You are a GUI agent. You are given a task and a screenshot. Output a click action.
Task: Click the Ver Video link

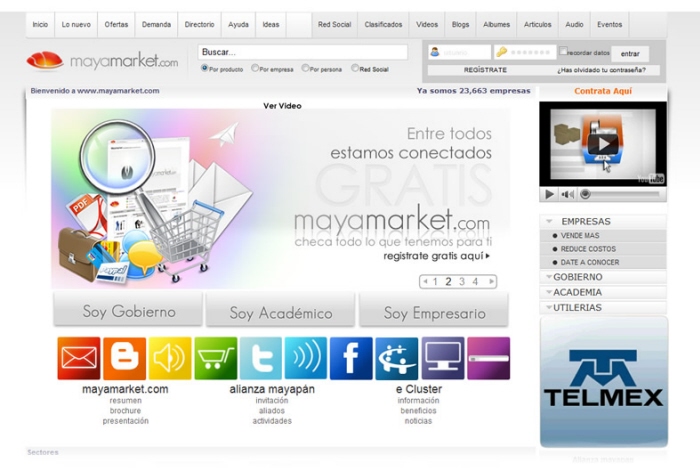pyautogui.click(x=282, y=106)
